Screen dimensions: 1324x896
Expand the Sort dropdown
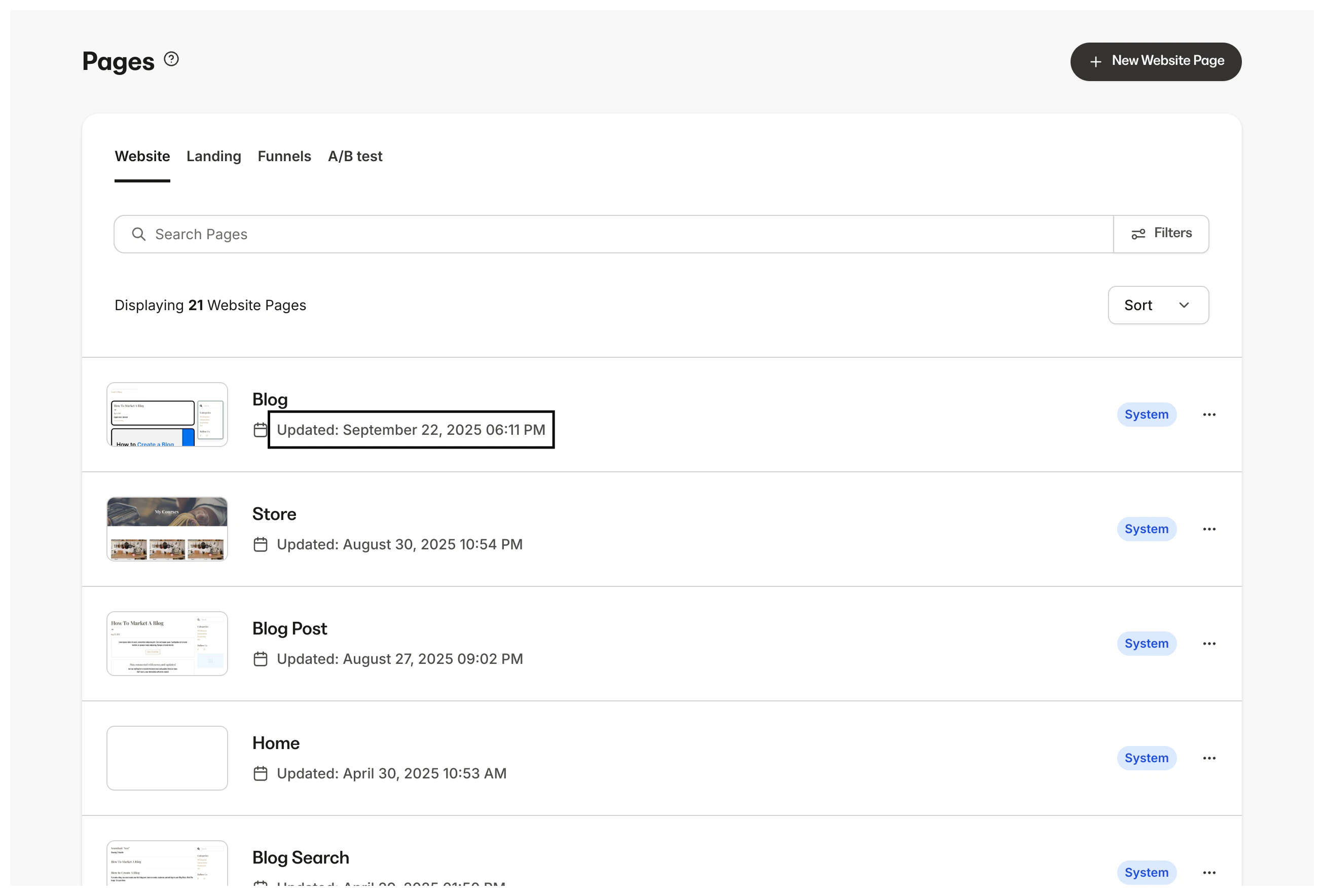point(1158,305)
